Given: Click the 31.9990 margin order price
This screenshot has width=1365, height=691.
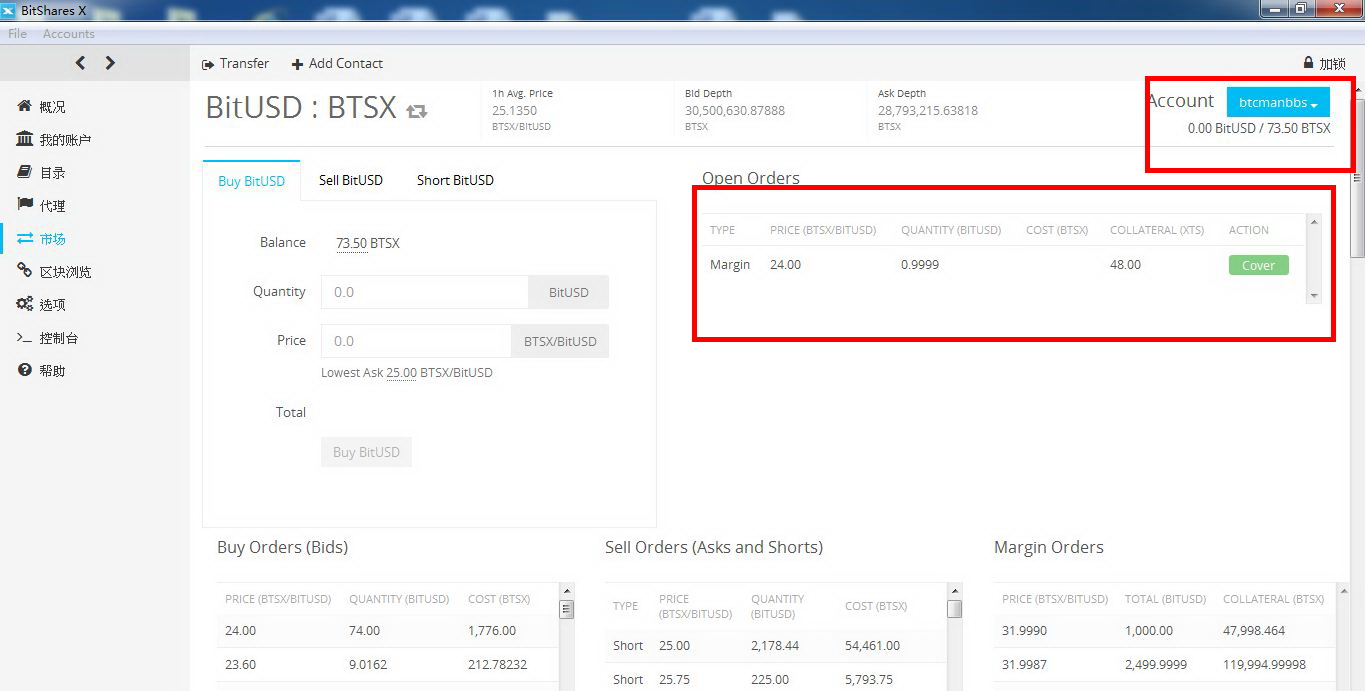Looking at the screenshot, I should tap(1024, 631).
